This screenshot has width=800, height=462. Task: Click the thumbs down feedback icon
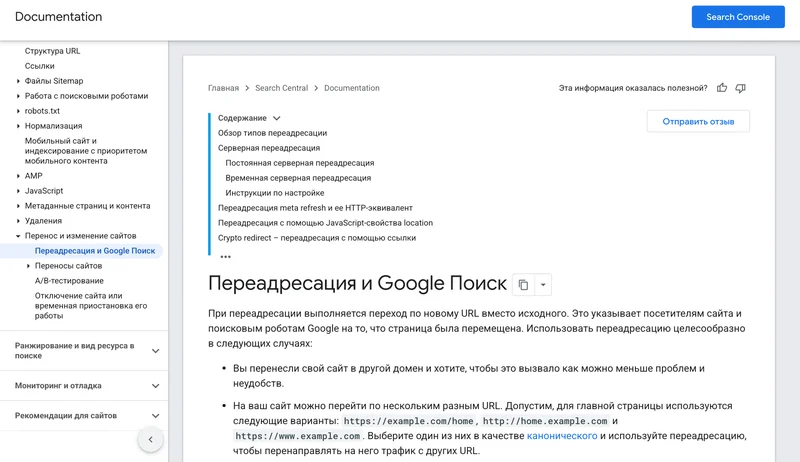[x=740, y=88]
